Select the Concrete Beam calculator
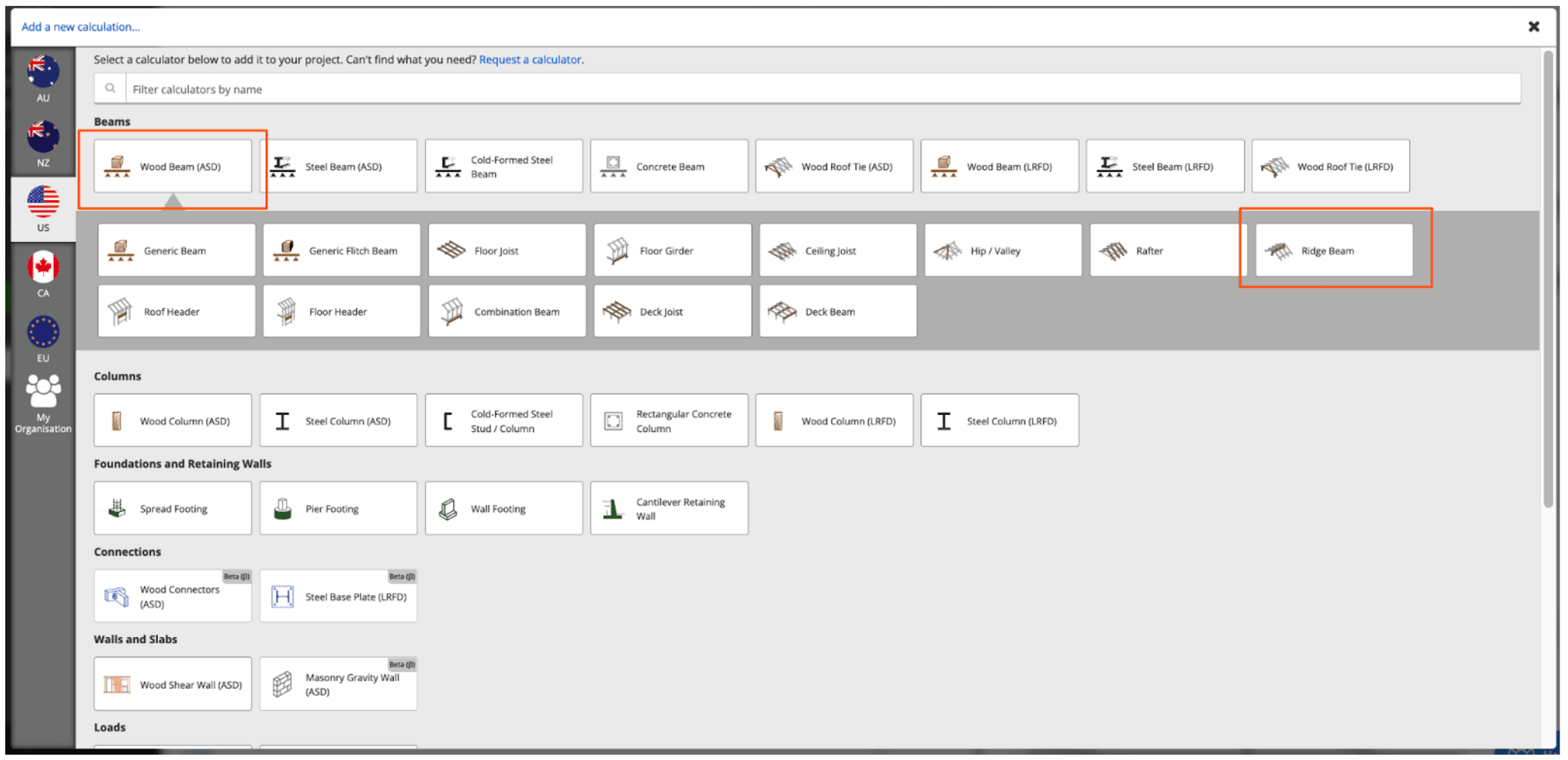The image size is (1568, 760). 669,166
